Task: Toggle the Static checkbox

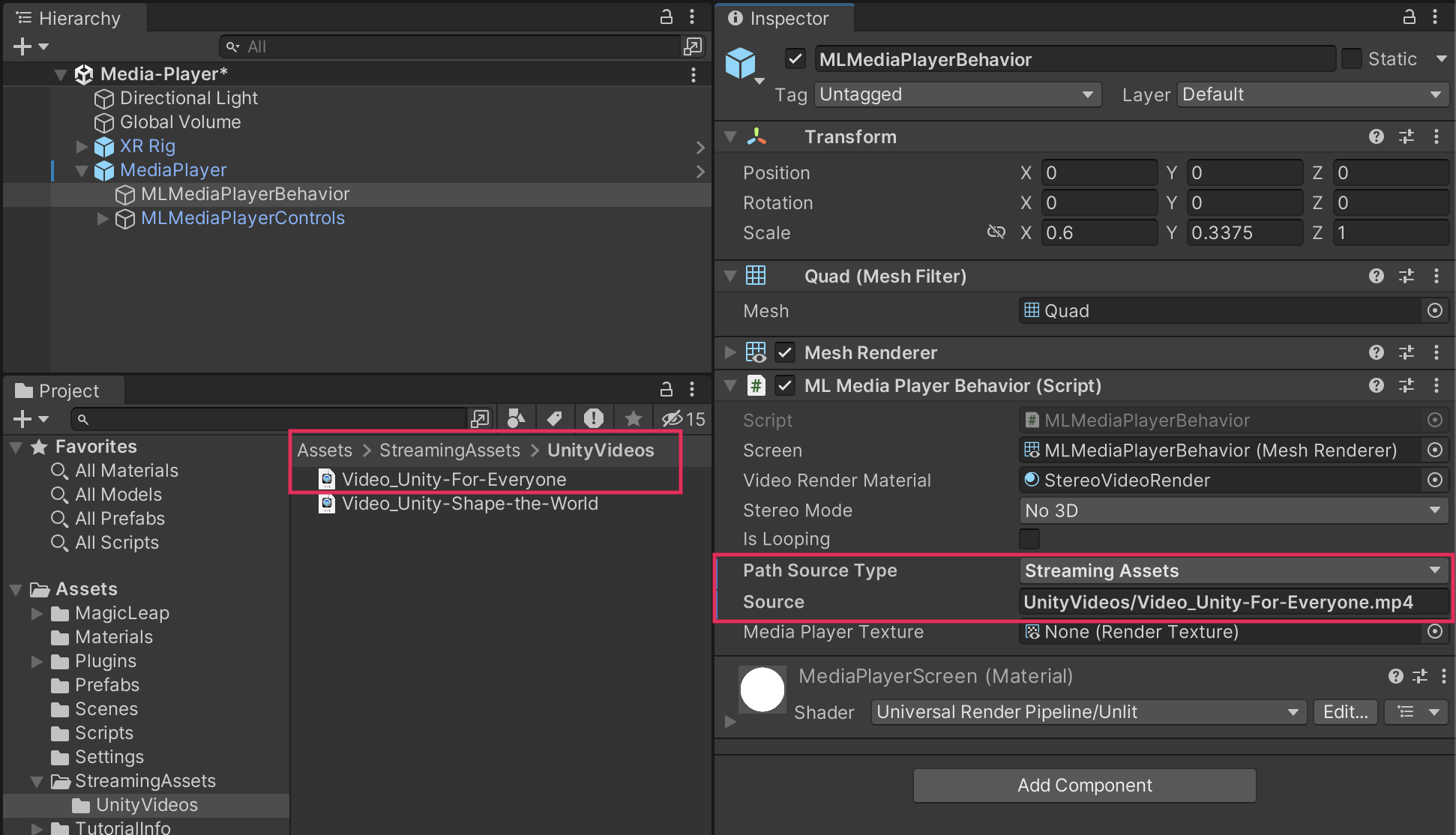Action: coord(1351,58)
